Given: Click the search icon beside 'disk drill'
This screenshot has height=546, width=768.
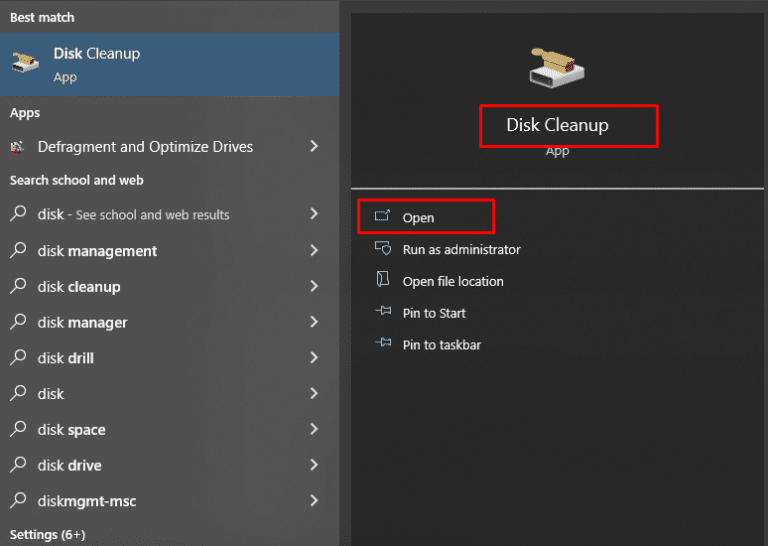Looking at the screenshot, I should point(18,357).
